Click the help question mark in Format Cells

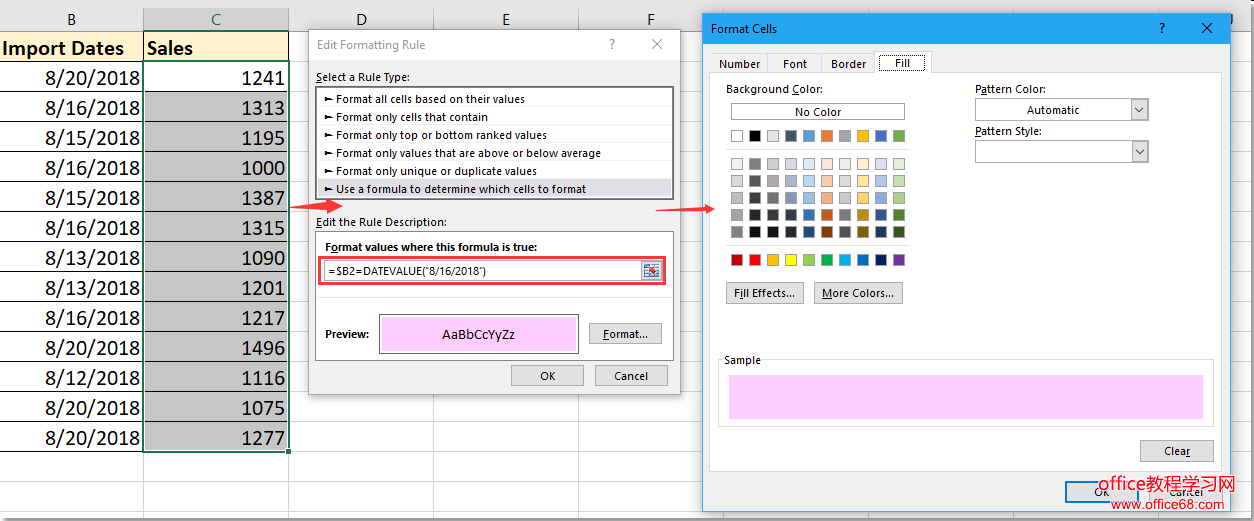coord(1161,29)
